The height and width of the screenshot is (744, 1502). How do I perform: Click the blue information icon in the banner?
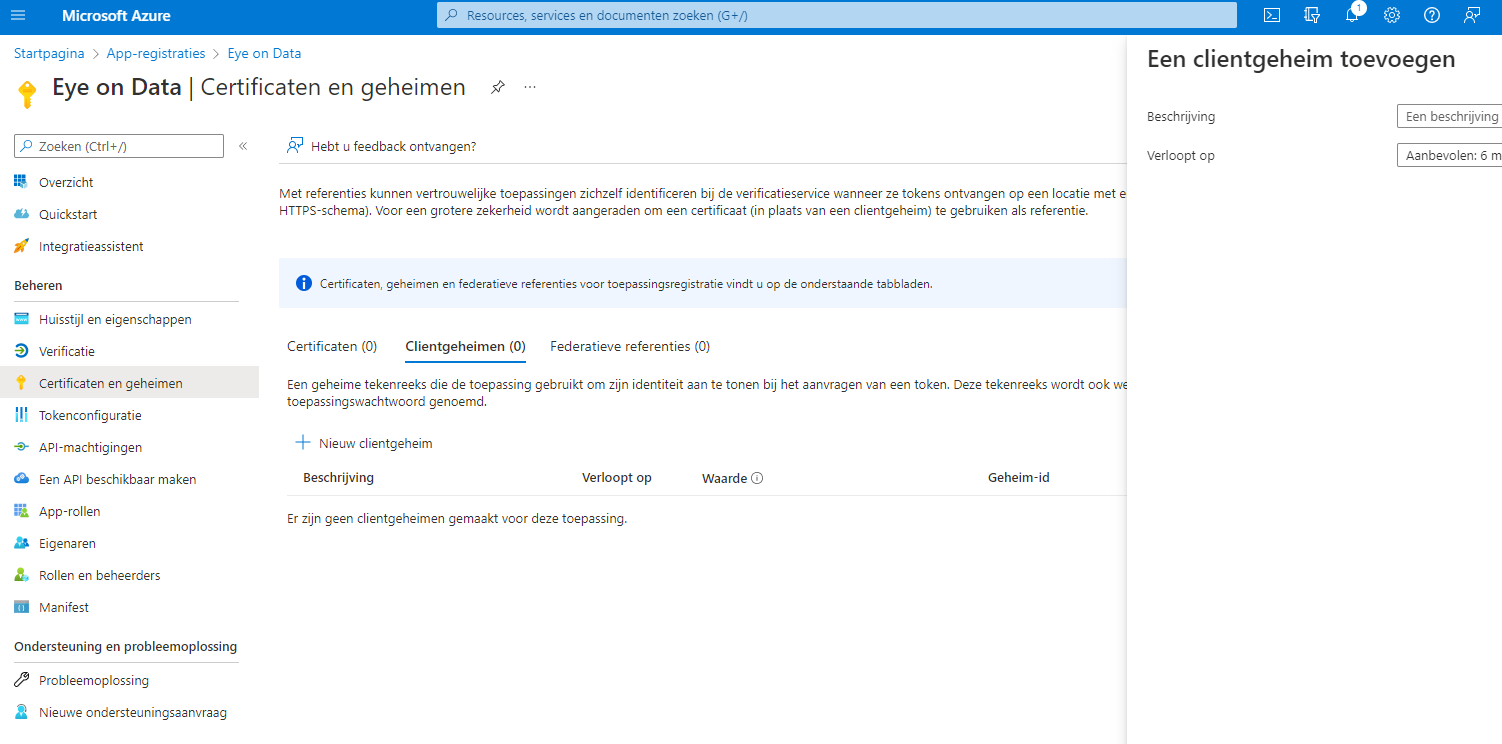(304, 283)
